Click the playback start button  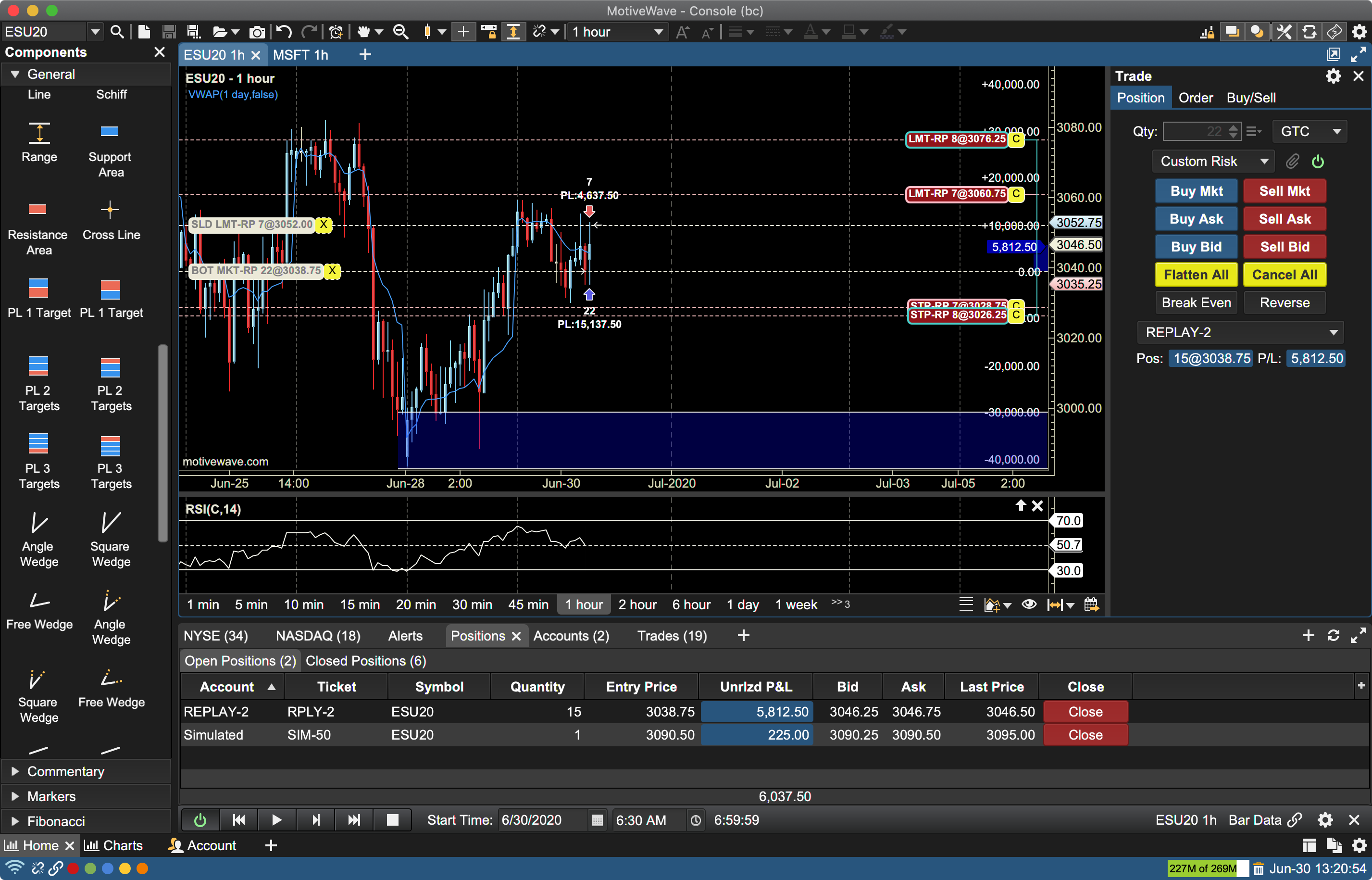coord(277,821)
